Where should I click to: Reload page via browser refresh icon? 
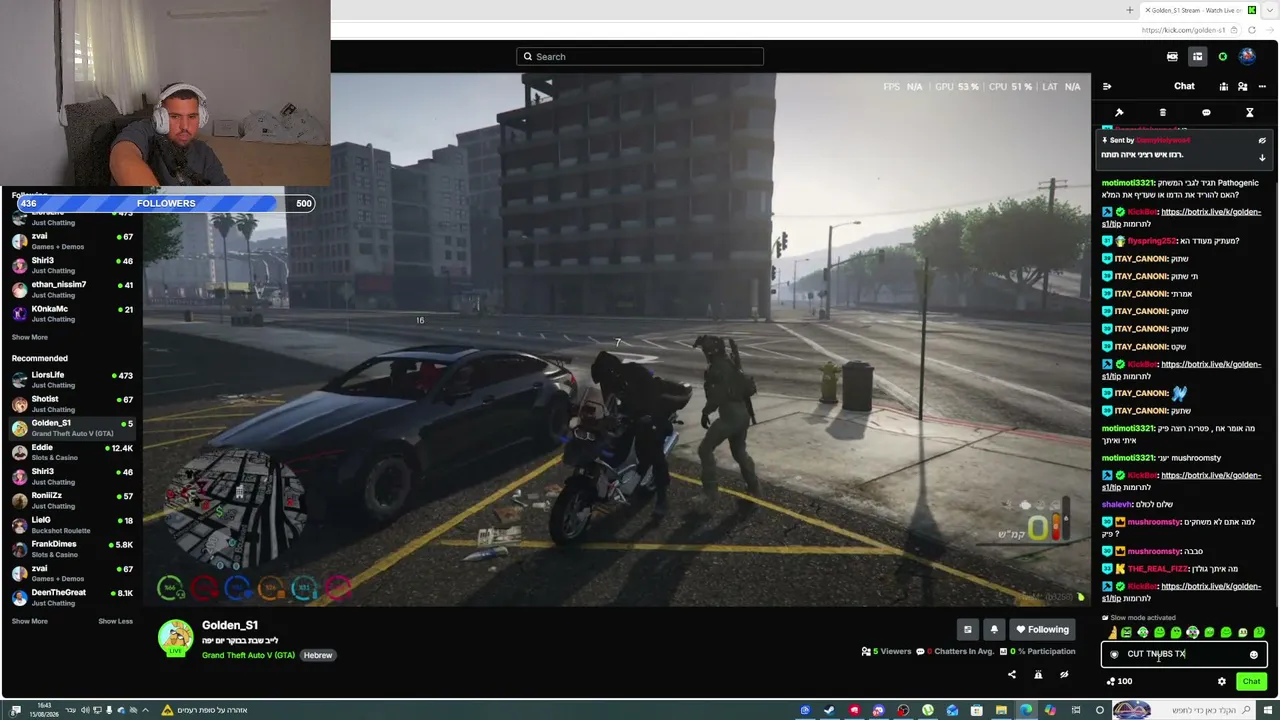(x=1251, y=30)
